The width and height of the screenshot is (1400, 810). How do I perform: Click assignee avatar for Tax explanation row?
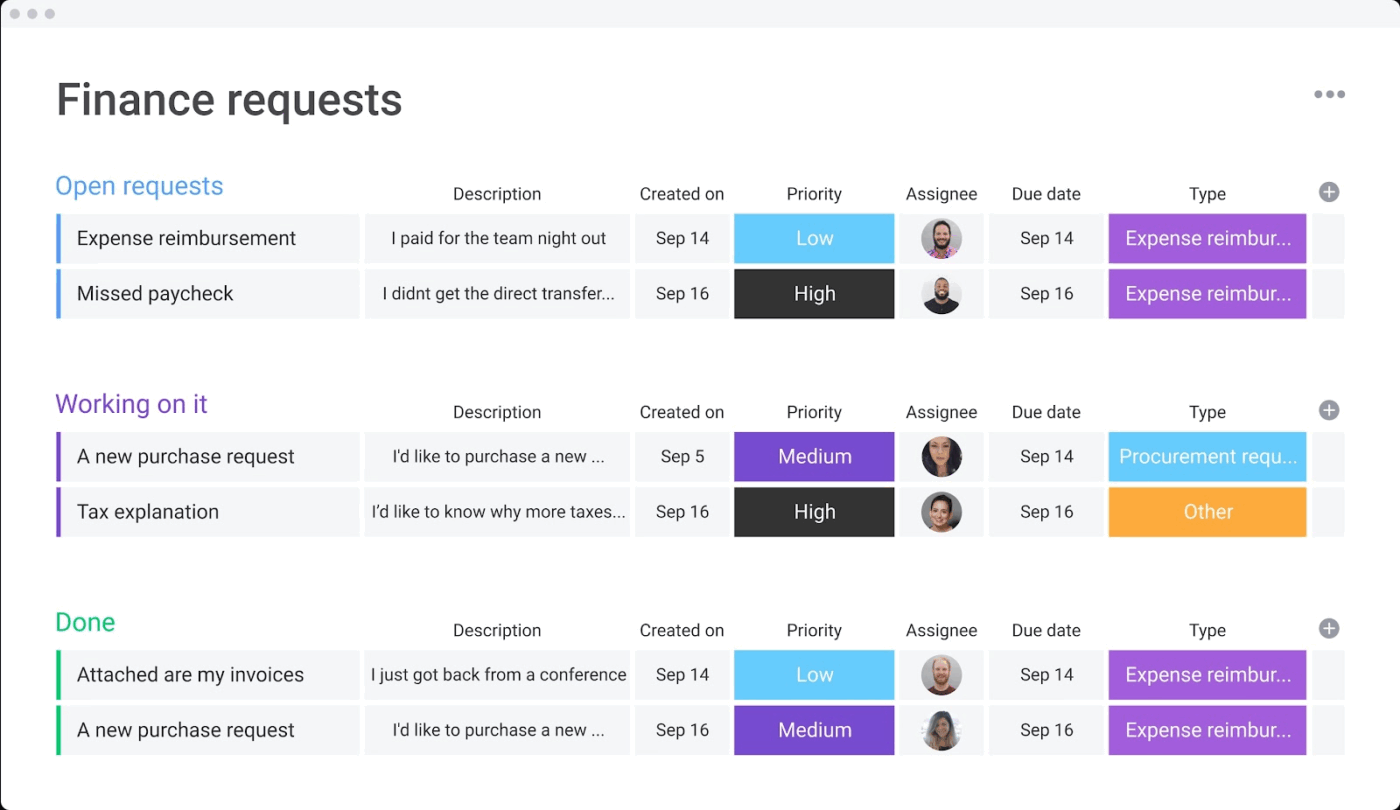[x=941, y=512]
